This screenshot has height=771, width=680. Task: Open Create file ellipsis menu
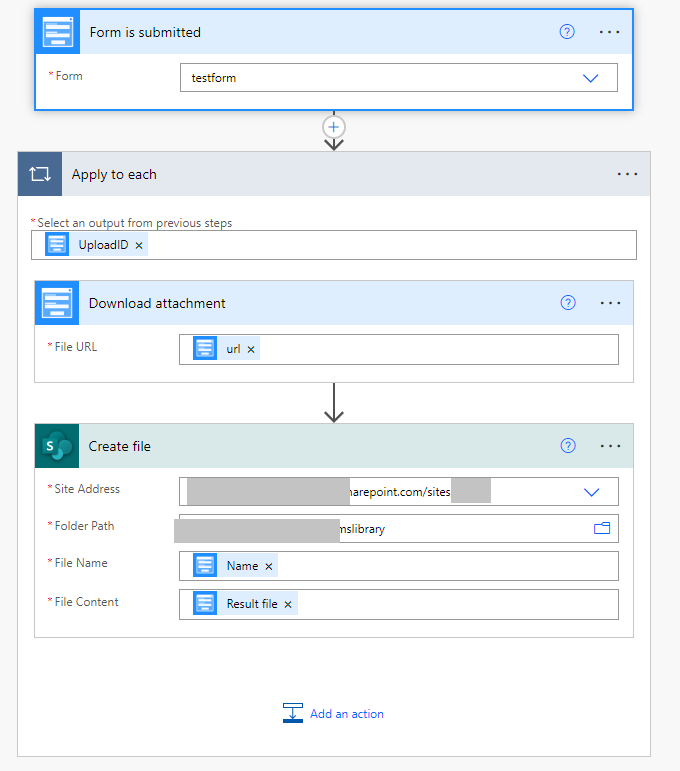pos(610,446)
